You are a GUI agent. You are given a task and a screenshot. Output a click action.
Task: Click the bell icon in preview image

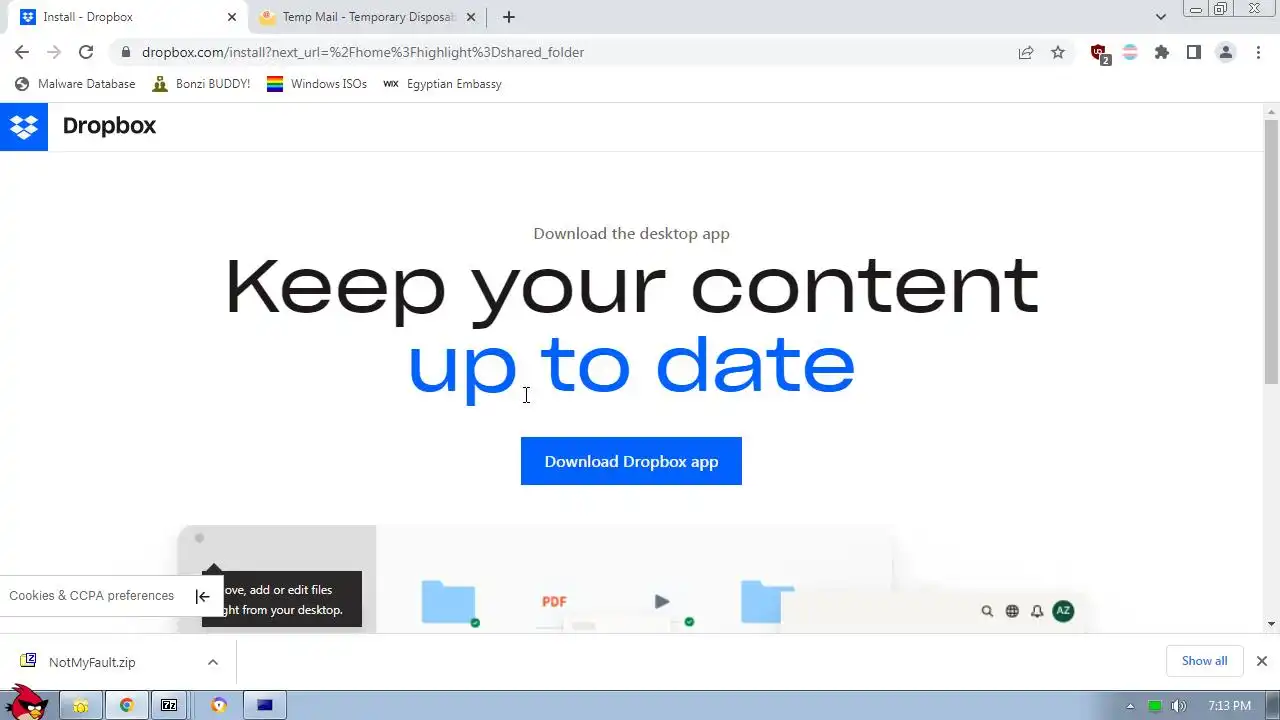tap(1037, 611)
